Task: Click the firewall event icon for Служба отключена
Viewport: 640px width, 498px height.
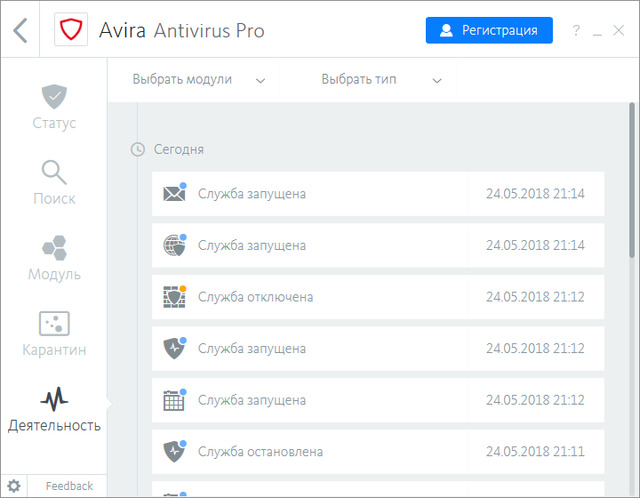Action: click(x=174, y=297)
